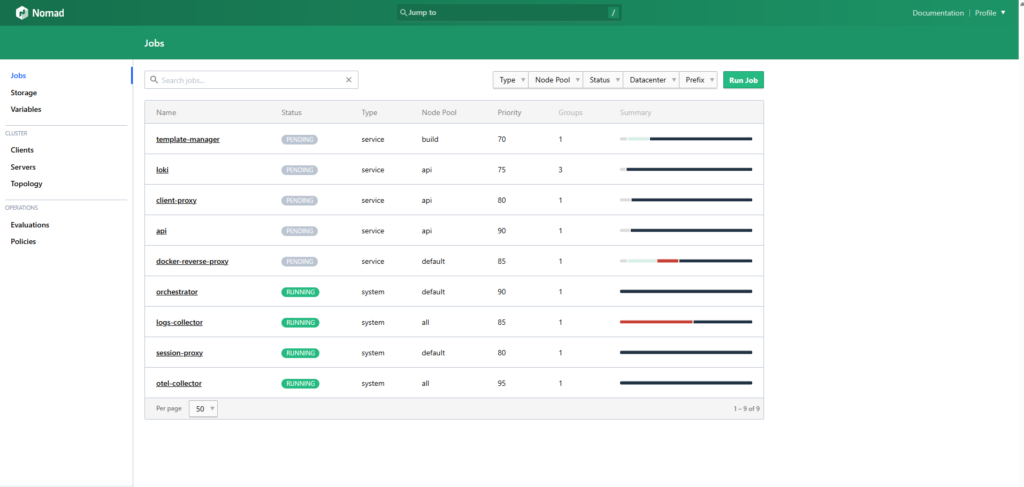Navigate to Evaluations in the sidebar
This screenshot has width=1024, height=487.
tap(30, 225)
